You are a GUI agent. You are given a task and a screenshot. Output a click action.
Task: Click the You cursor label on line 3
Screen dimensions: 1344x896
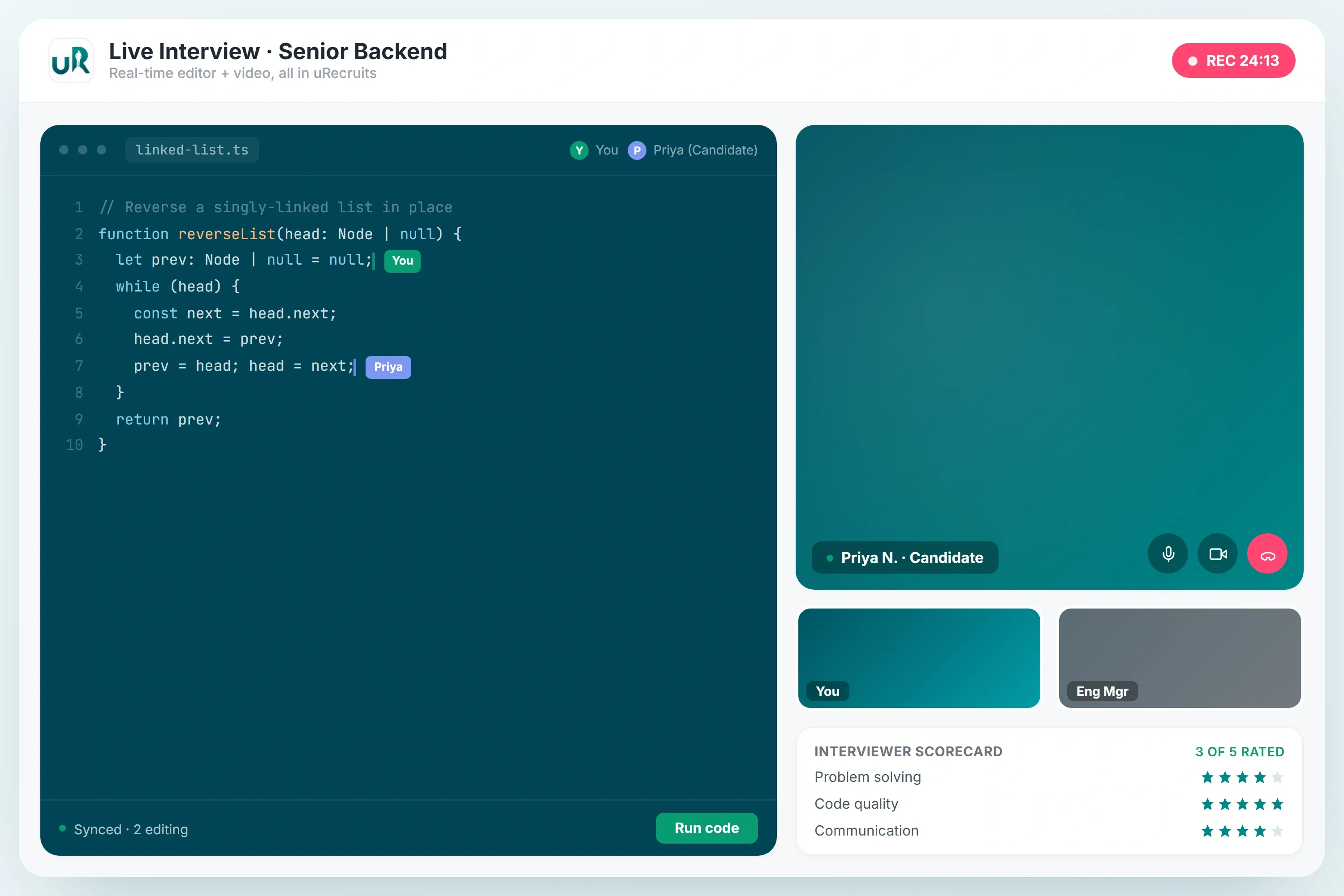pos(402,261)
